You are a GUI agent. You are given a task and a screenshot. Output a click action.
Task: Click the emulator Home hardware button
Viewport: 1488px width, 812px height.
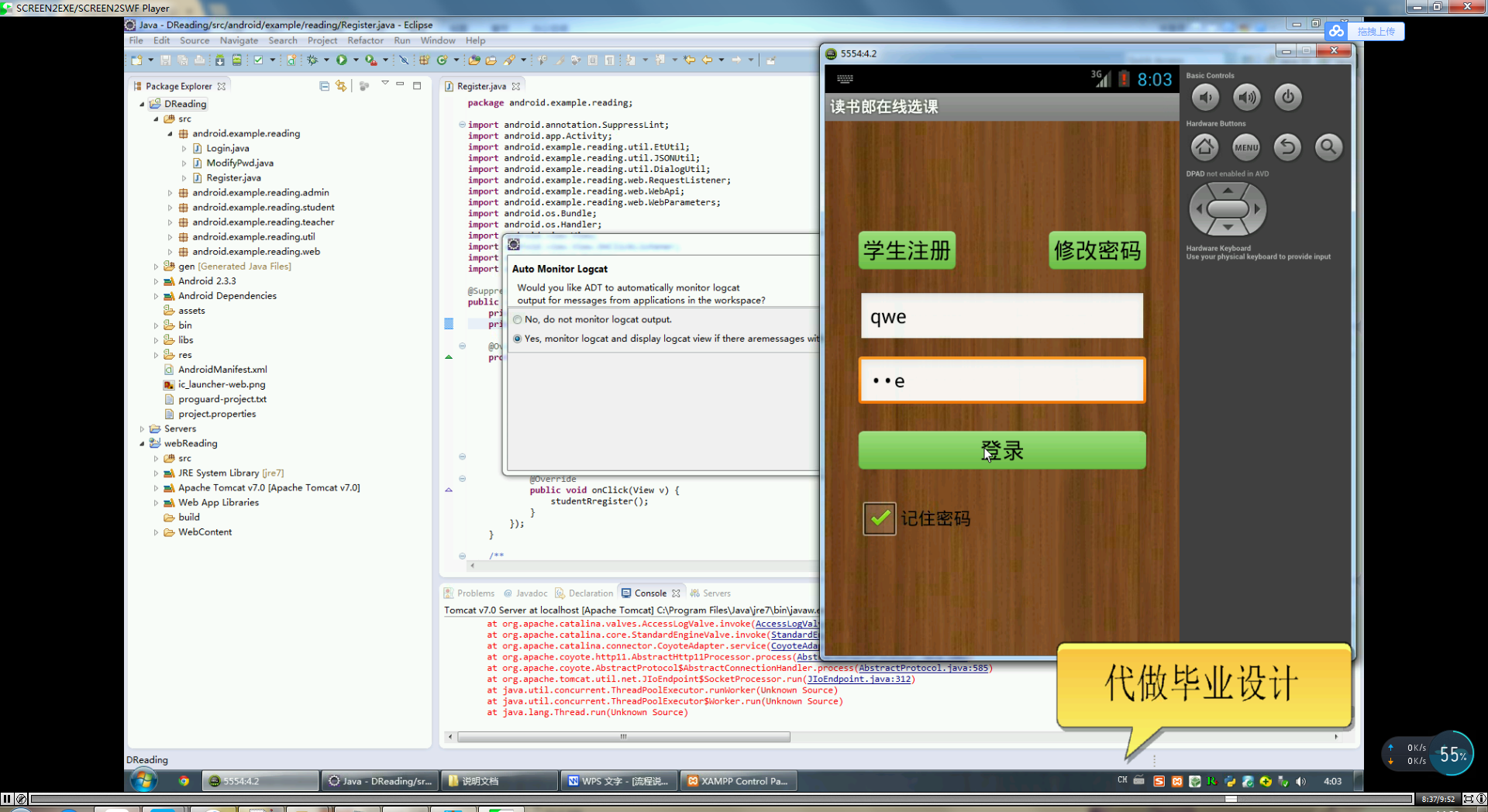[x=1205, y=147]
